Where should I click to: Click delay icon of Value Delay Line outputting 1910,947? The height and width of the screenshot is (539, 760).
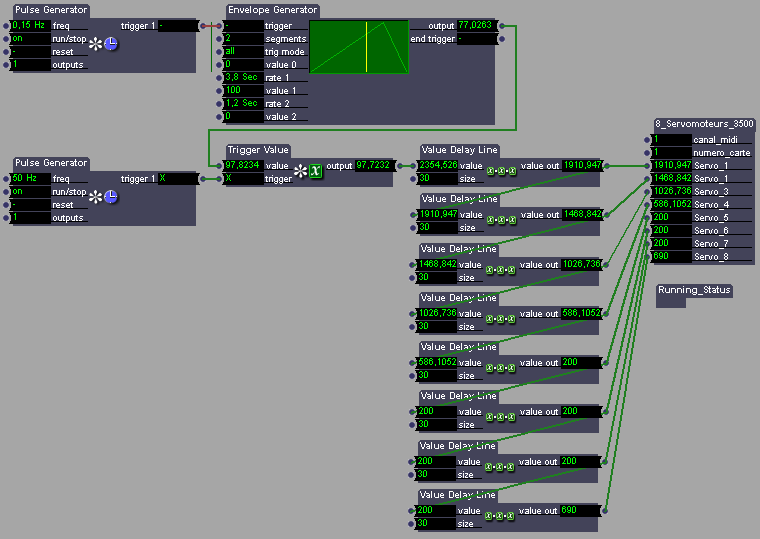[x=499, y=171]
